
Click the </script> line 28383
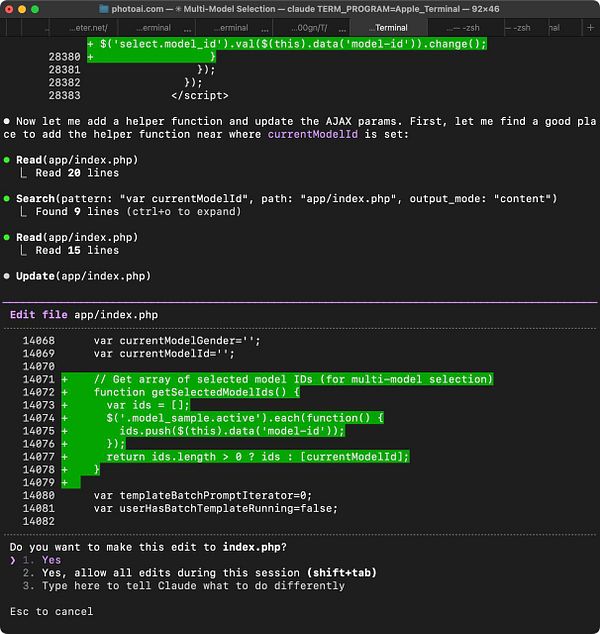[200, 95]
